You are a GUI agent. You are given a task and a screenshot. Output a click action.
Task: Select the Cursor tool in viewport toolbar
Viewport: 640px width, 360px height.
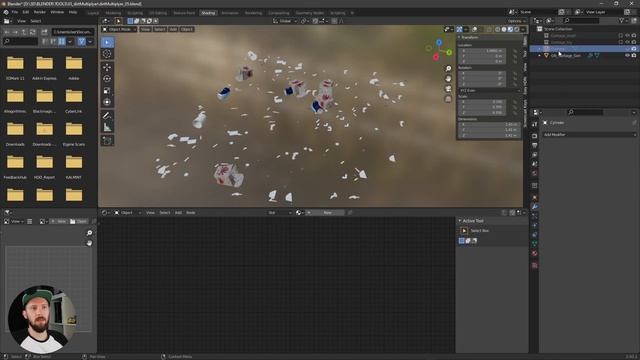(107, 54)
